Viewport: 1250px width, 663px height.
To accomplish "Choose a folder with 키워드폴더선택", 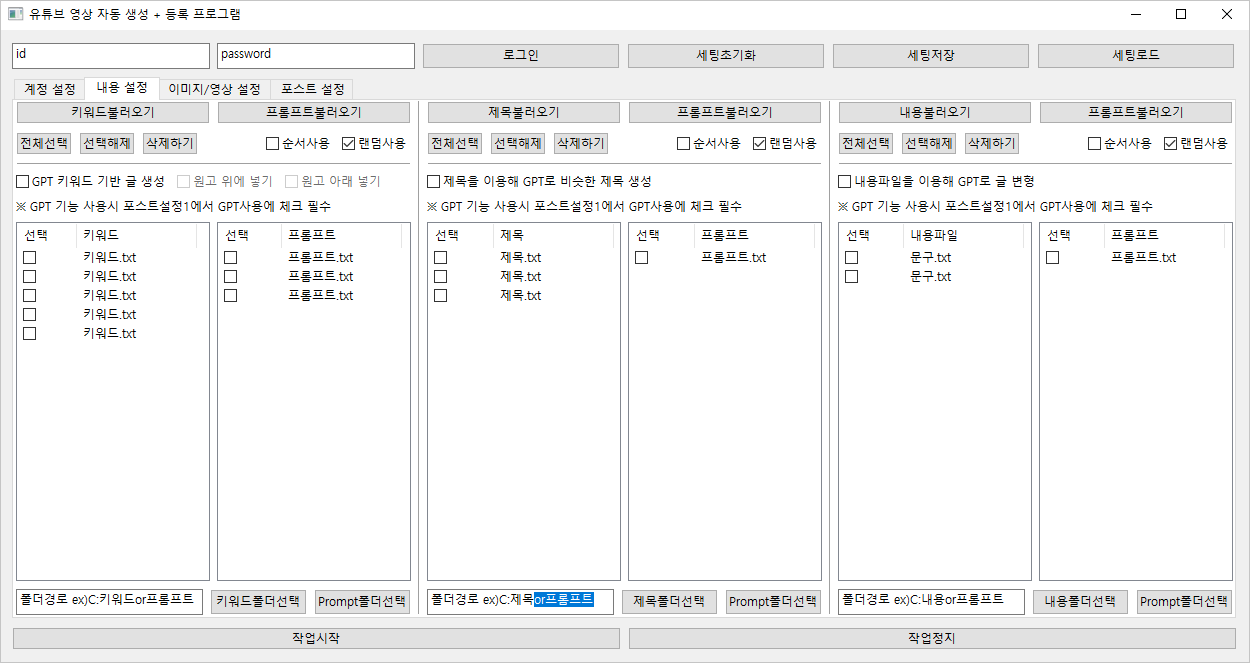I will pyautogui.click(x=258, y=602).
